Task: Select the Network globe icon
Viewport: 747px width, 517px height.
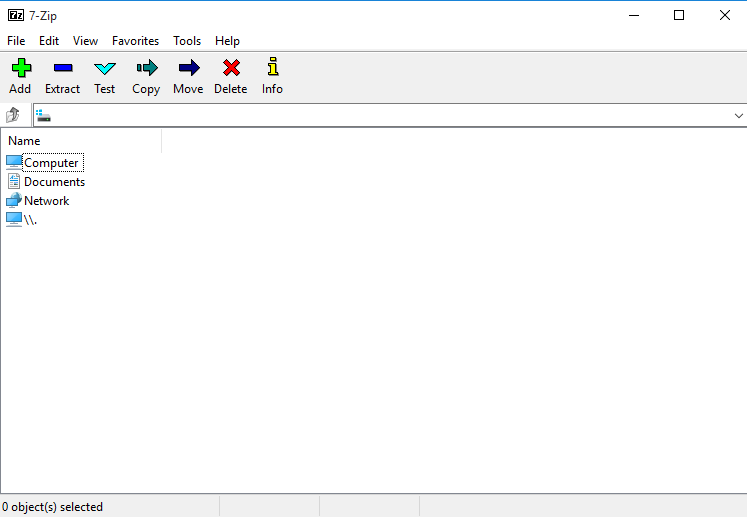Action: [14, 200]
